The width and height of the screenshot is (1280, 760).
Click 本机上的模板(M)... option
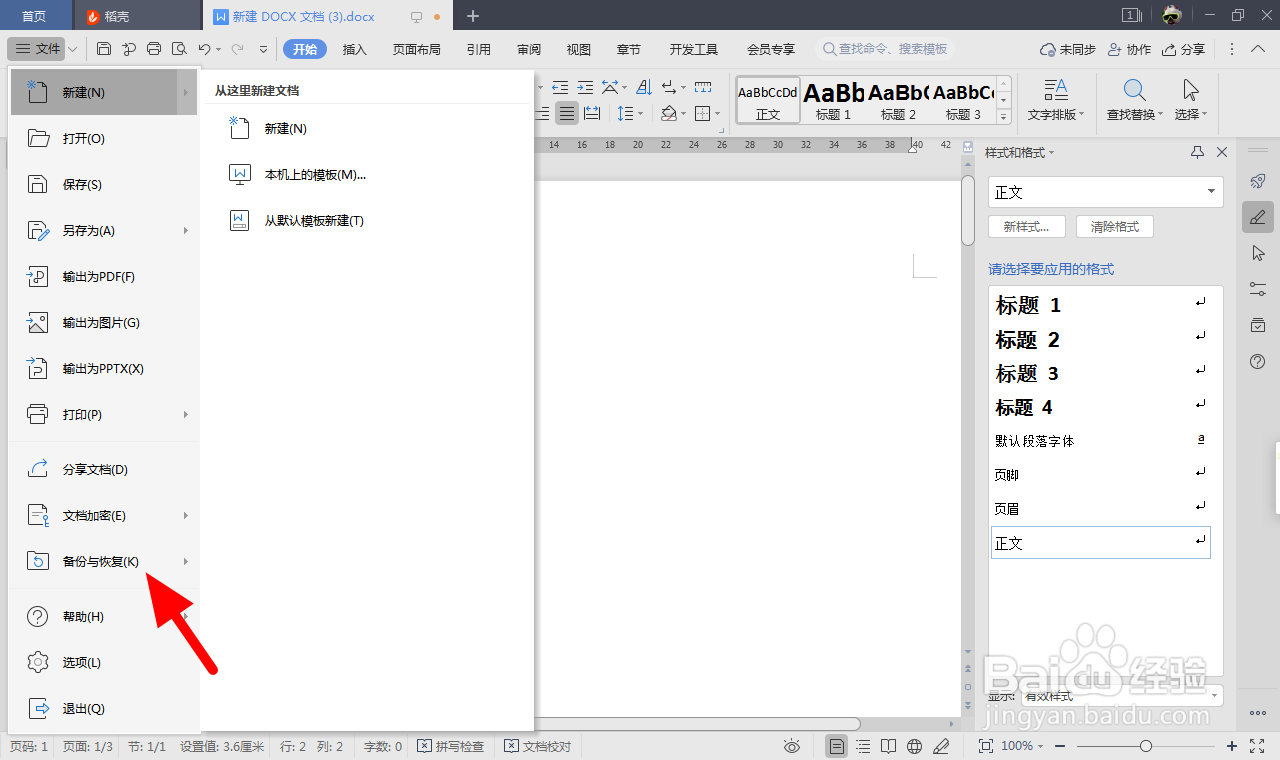315,175
